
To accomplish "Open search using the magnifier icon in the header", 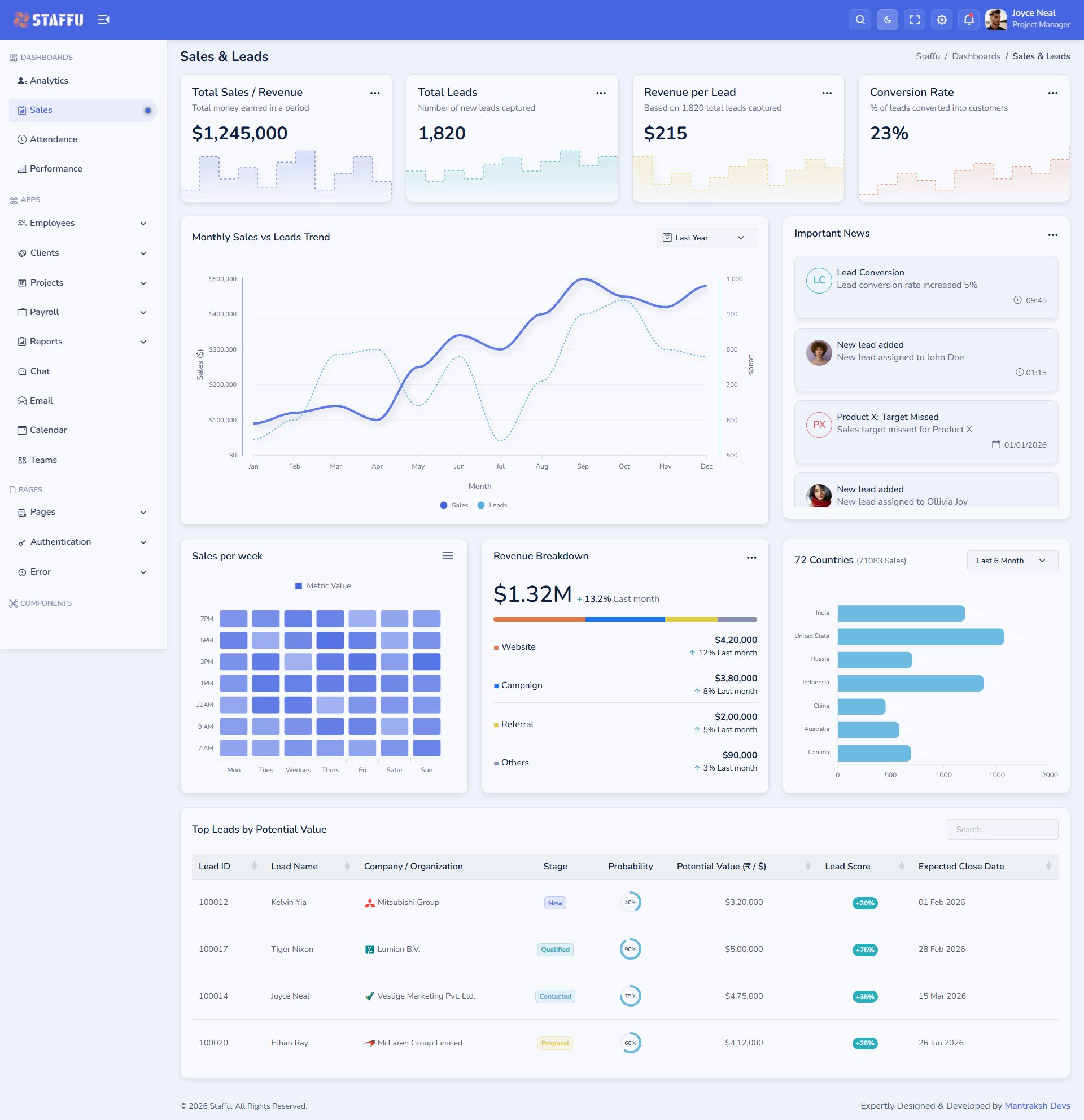I will click(859, 20).
